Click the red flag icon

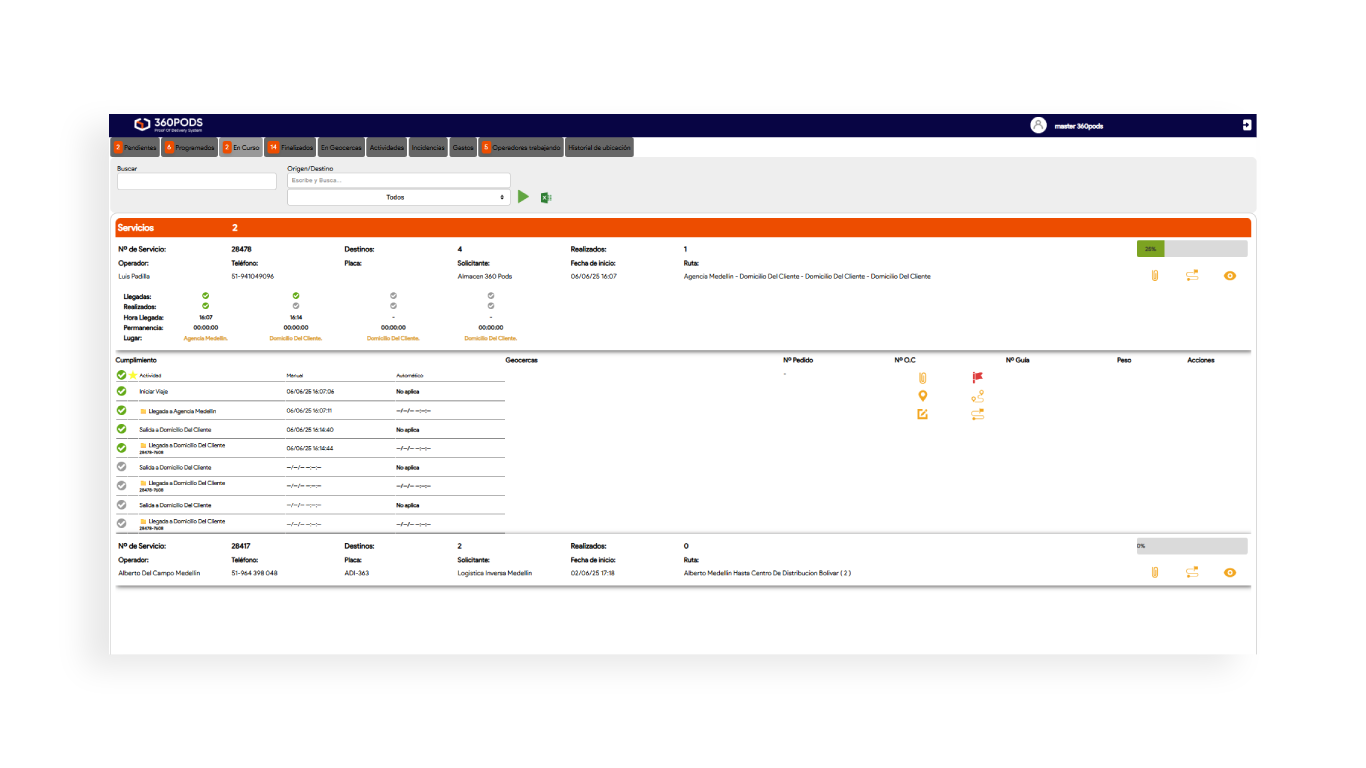[x=977, y=378]
